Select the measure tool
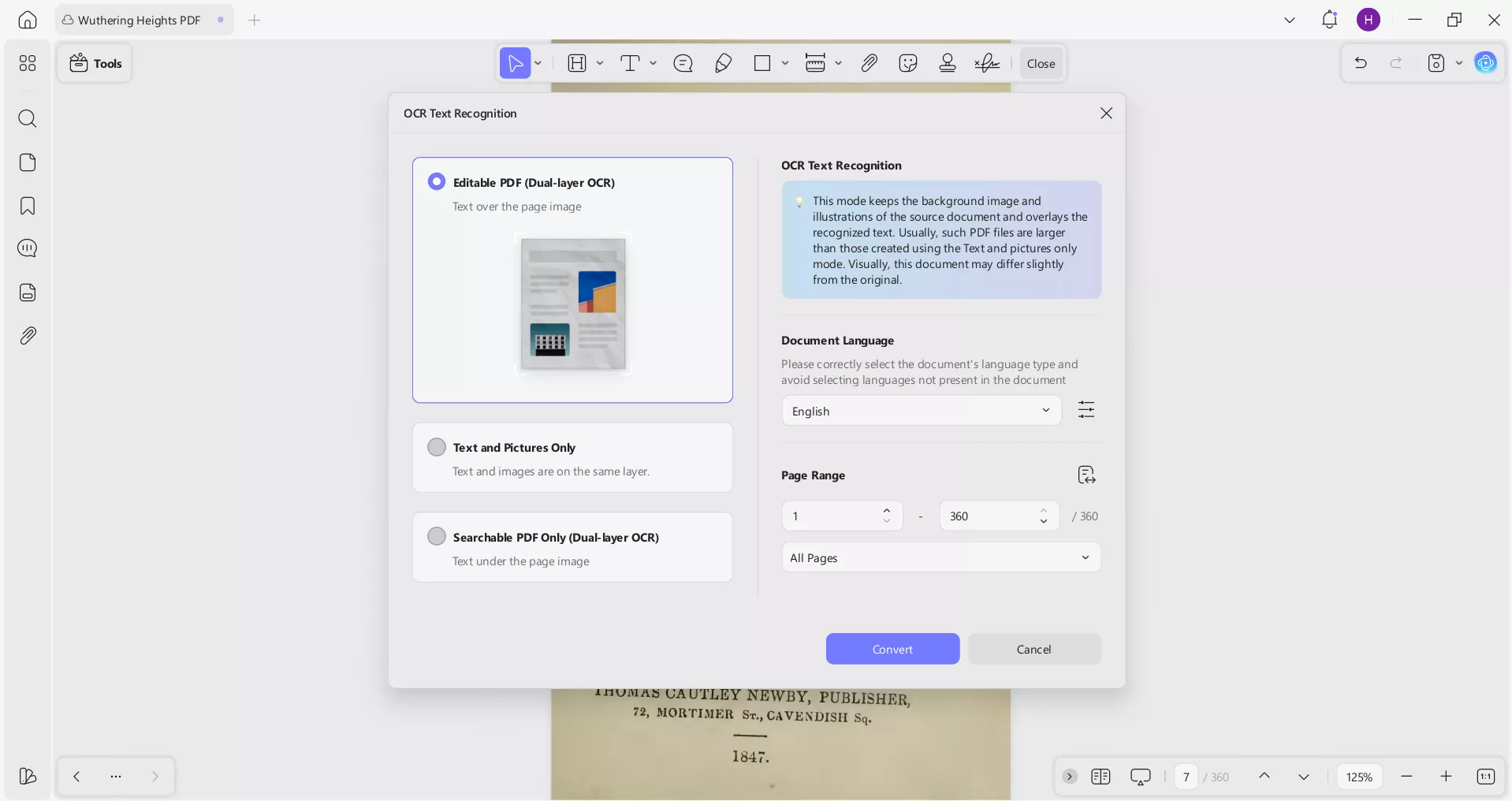 point(815,63)
